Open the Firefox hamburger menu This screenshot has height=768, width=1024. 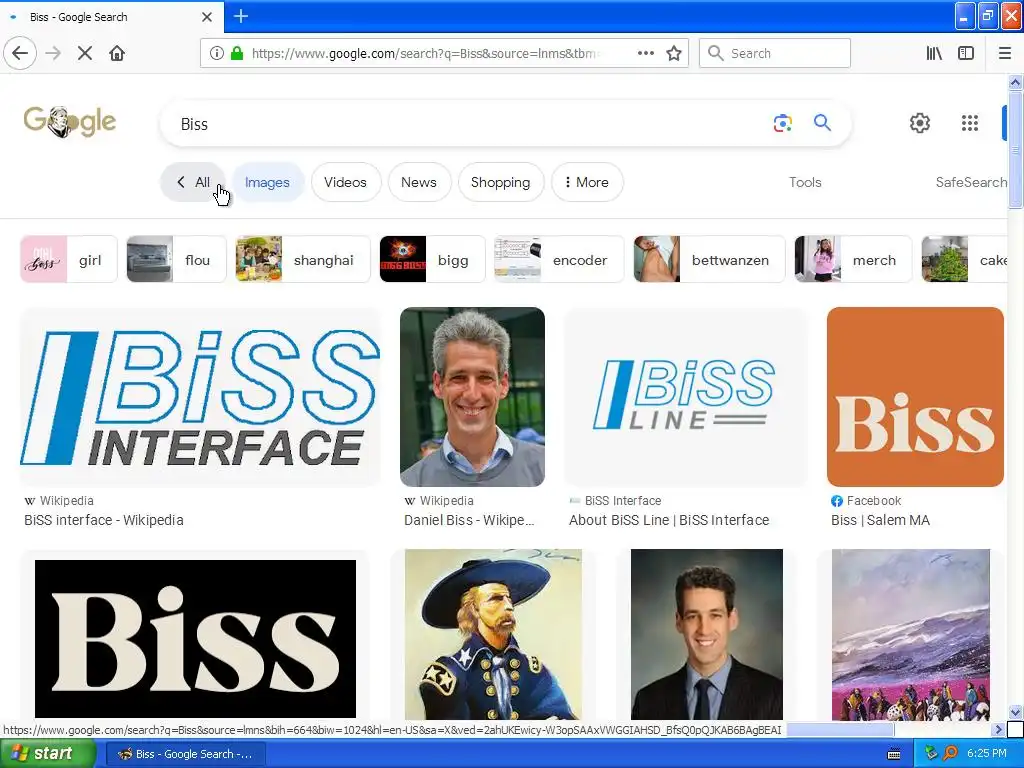click(1004, 53)
